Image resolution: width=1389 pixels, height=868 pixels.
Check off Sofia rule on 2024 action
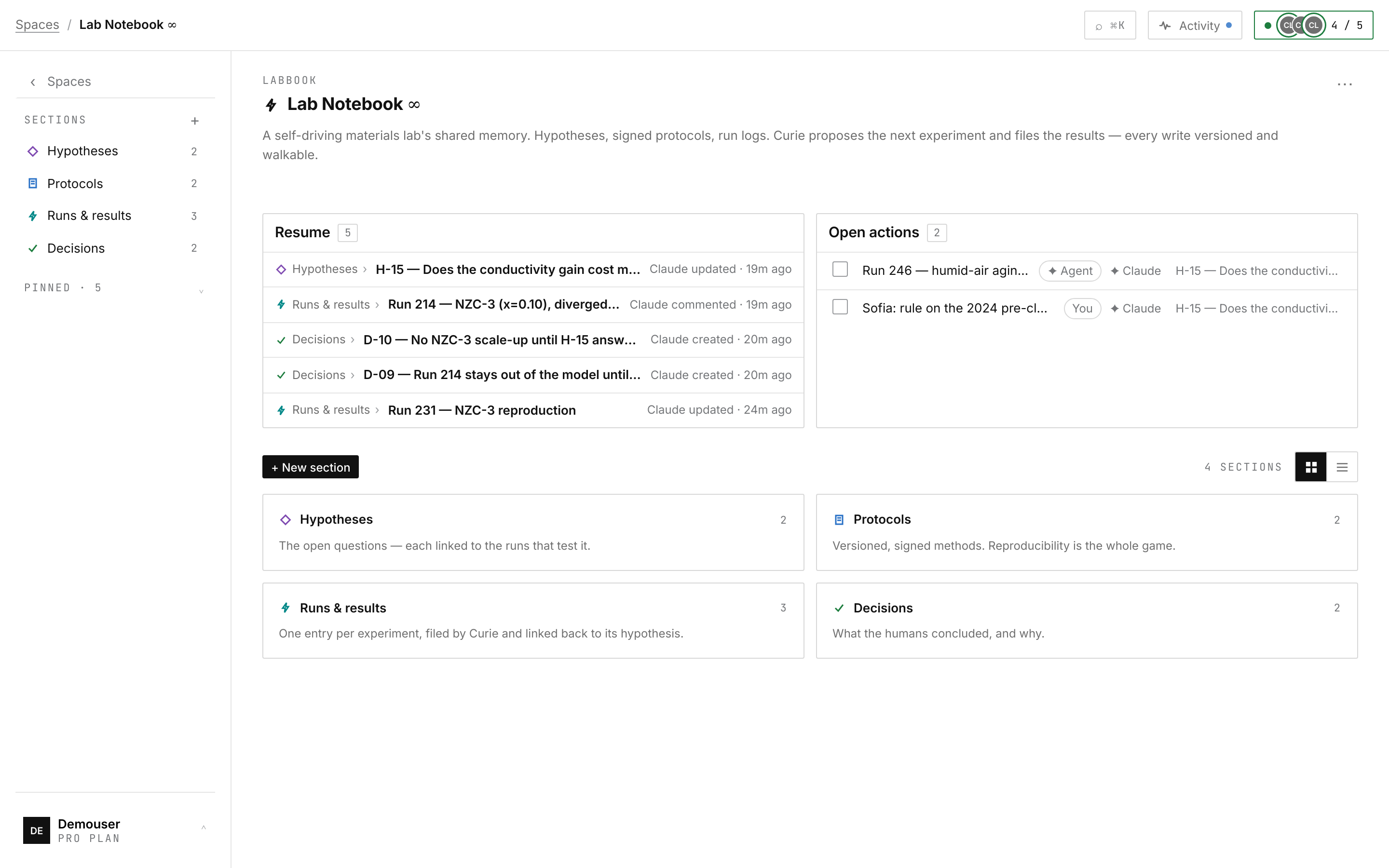click(x=840, y=307)
